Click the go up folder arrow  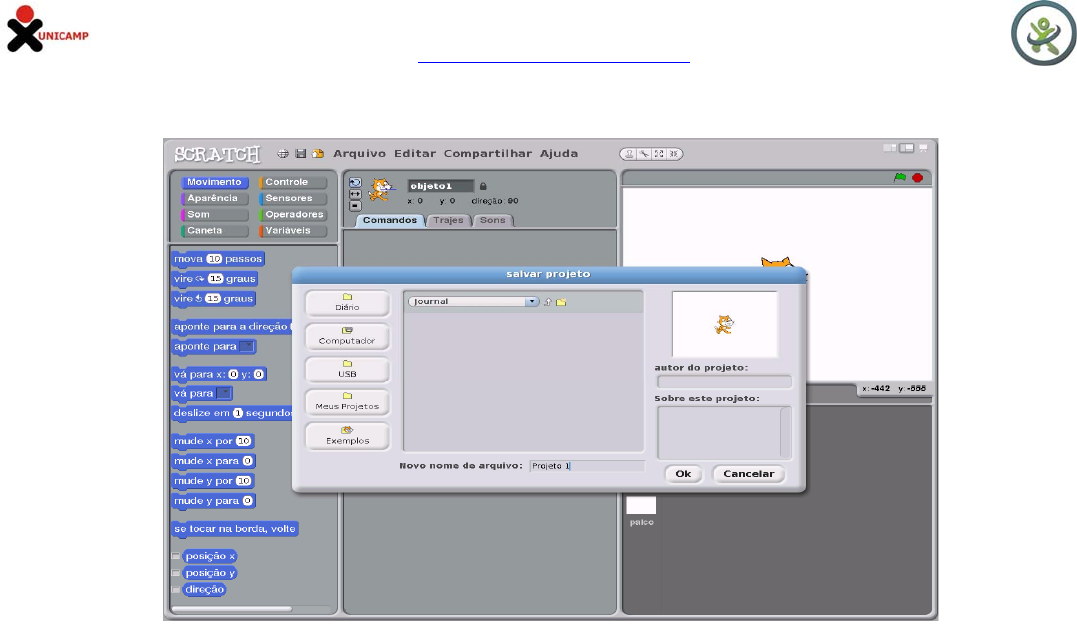(547, 302)
